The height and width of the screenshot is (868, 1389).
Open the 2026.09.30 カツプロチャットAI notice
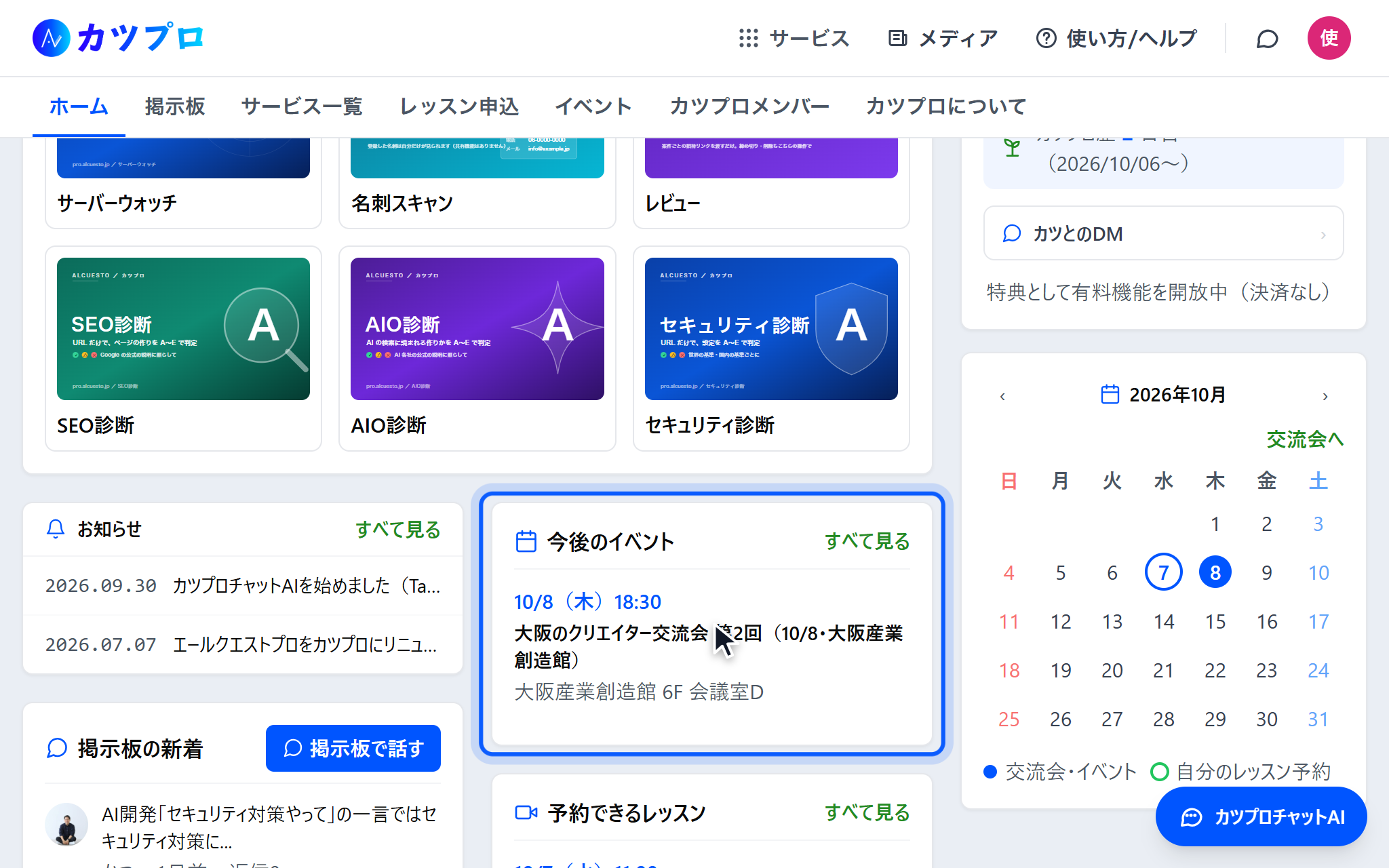coord(243,586)
